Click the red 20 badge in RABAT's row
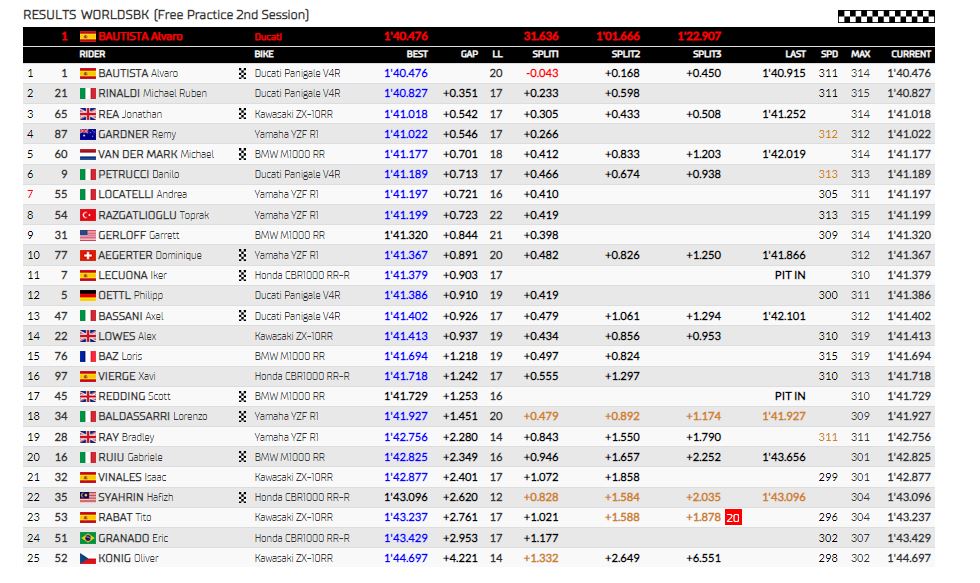Viewport: 980px width, 583px height. (733, 517)
